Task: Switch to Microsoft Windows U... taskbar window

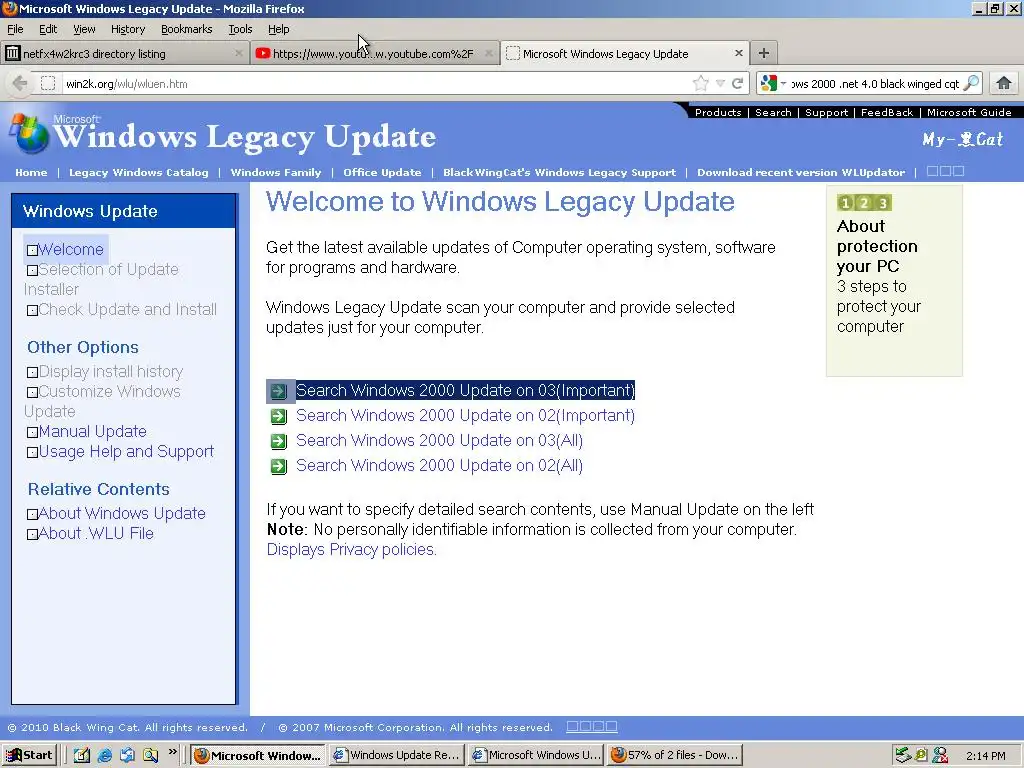Action: click(x=536, y=755)
